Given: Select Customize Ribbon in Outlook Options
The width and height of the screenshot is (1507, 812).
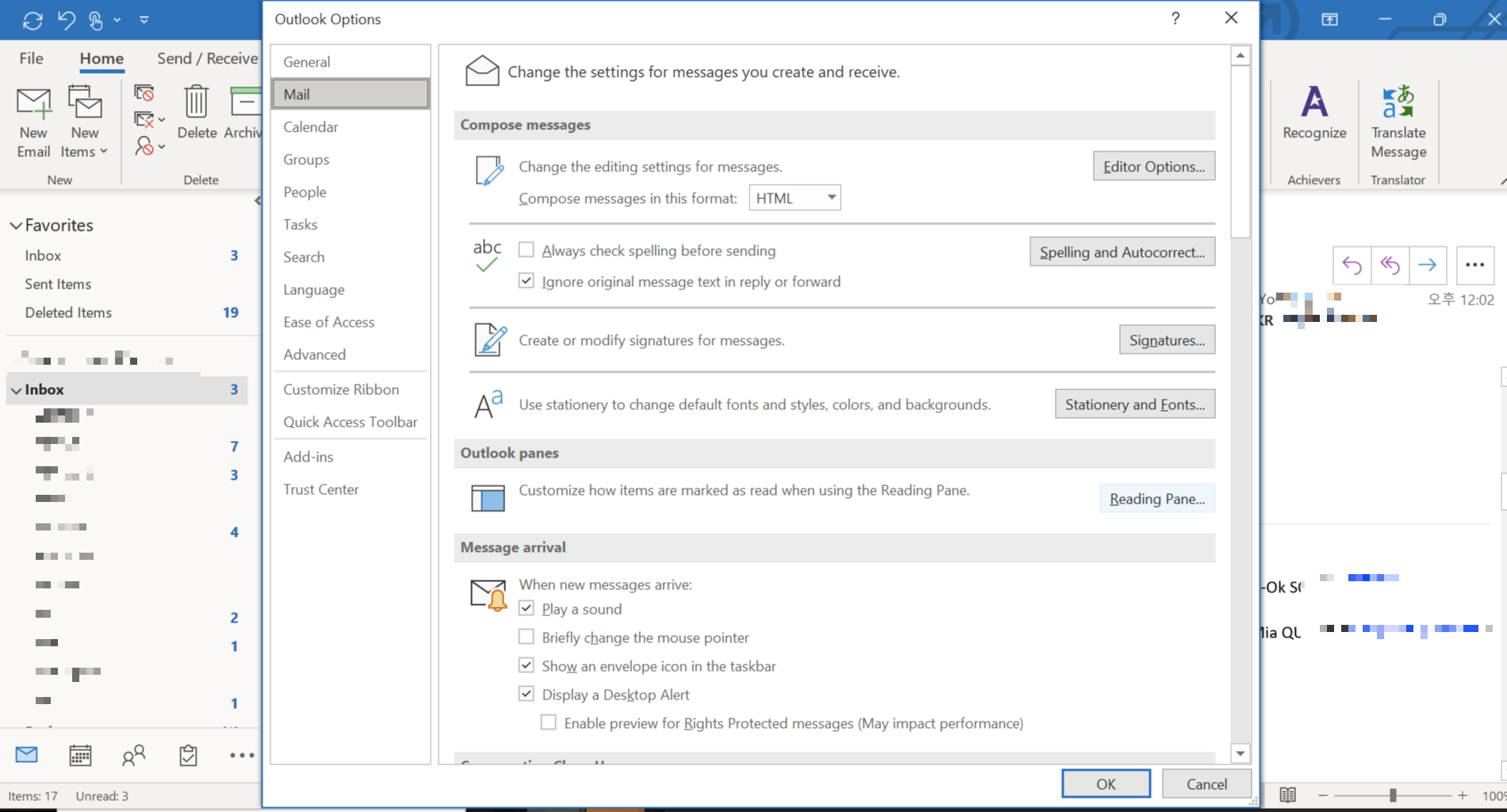Looking at the screenshot, I should click(351, 389).
